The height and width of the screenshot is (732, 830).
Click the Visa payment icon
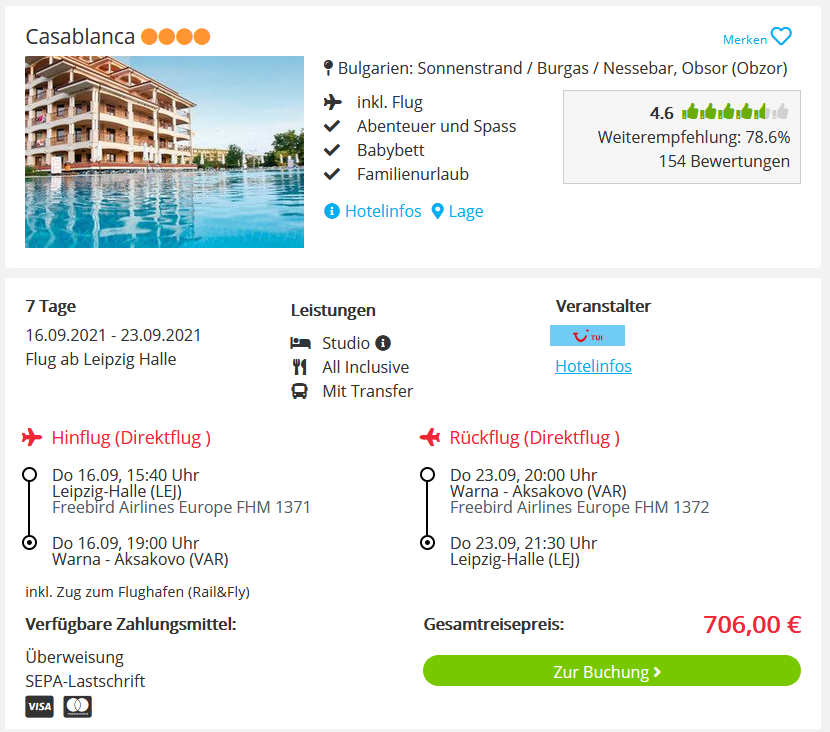tap(39, 707)
